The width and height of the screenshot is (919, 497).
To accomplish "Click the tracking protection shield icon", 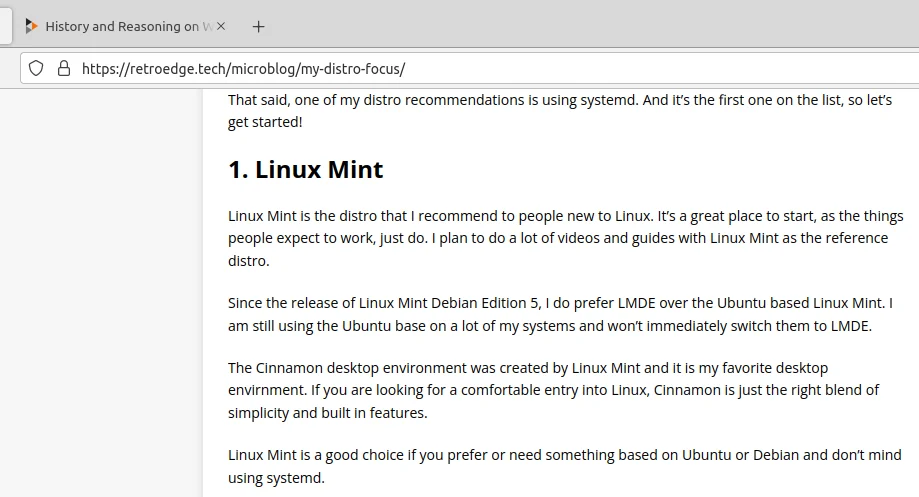I will click(x=36, y=69).
